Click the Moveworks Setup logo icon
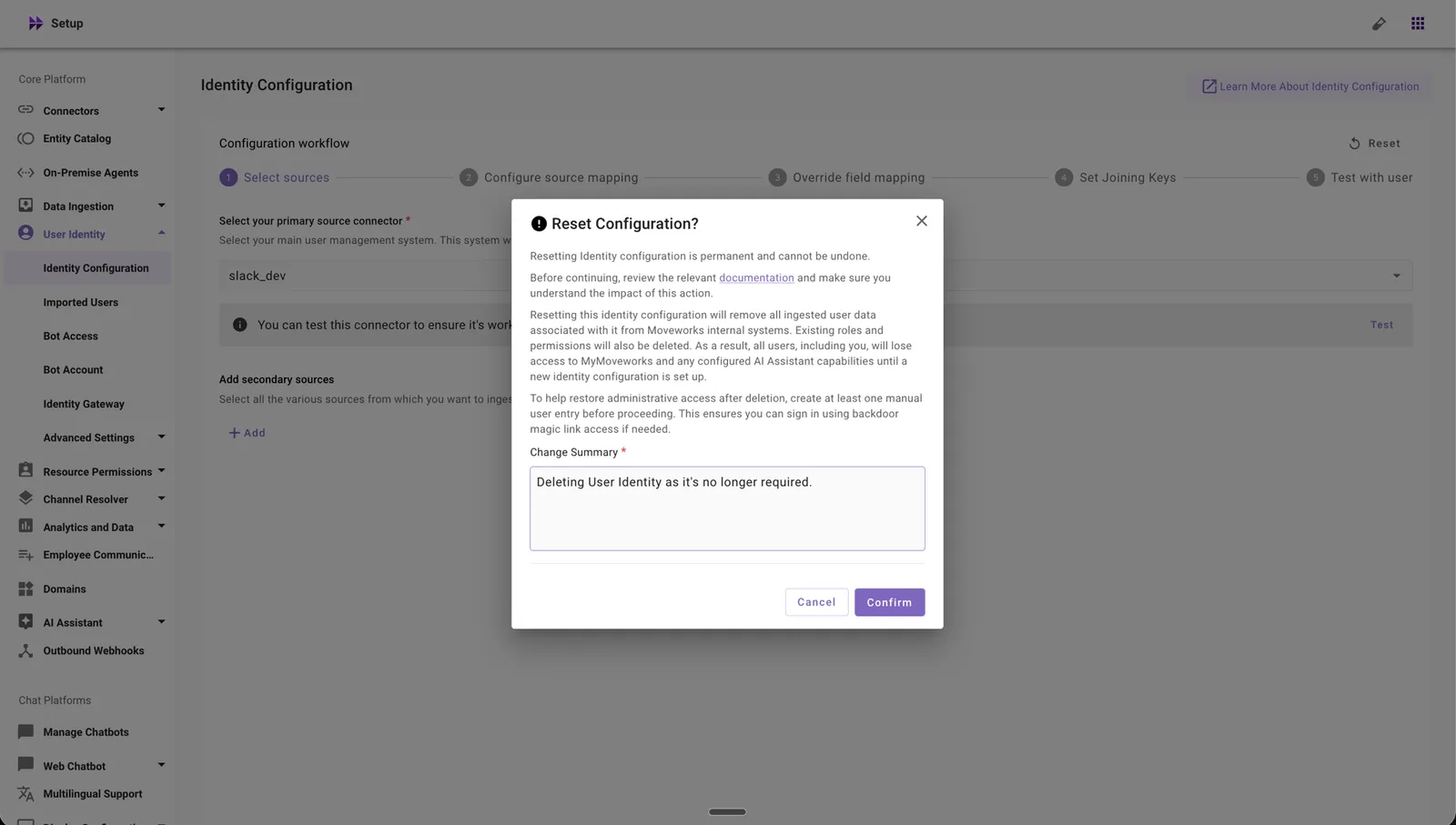The height and width of the screenshot is (825, 1456). (35, 24)
